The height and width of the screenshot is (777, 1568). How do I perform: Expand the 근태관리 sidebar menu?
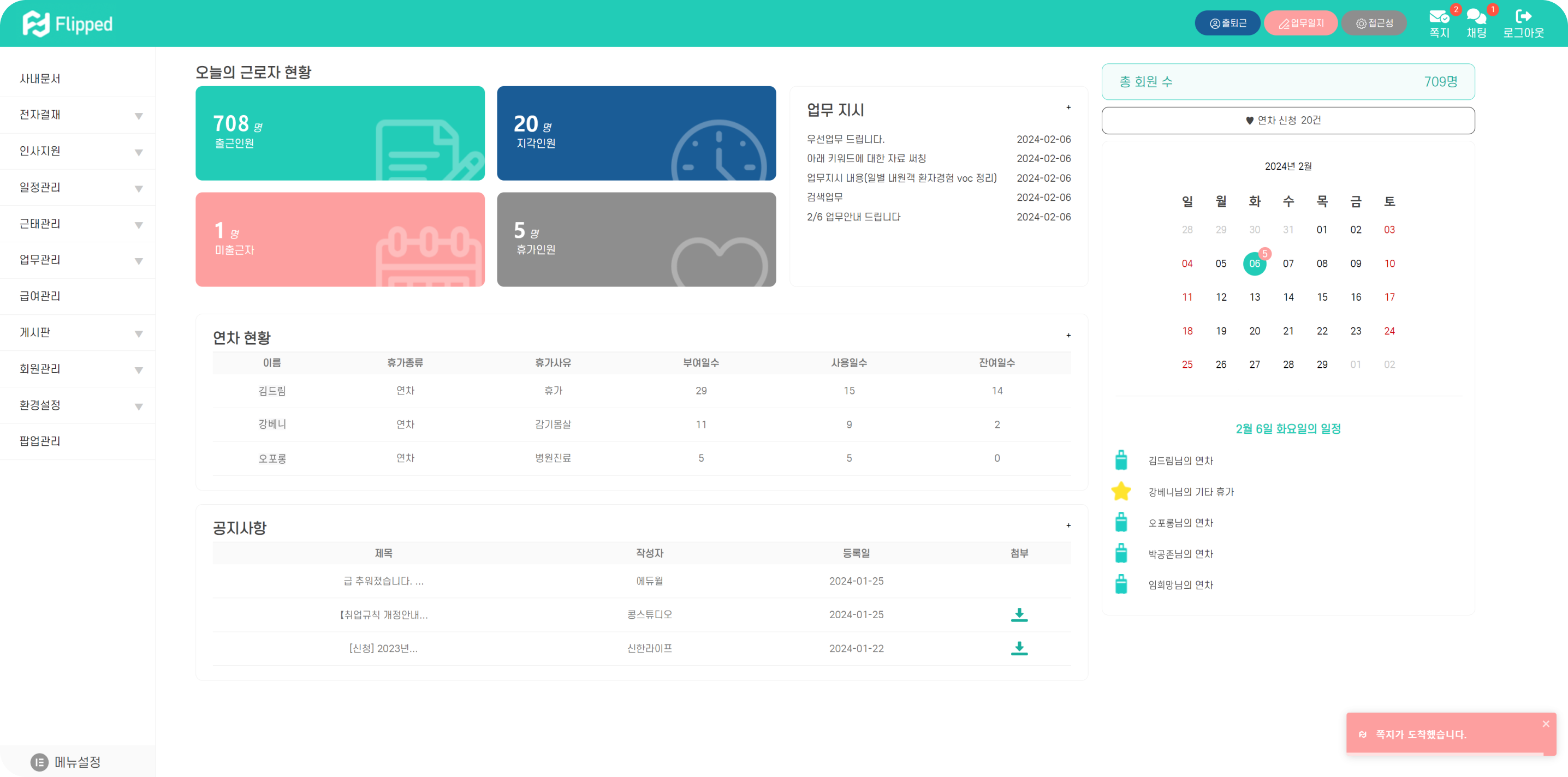[139, 224]
